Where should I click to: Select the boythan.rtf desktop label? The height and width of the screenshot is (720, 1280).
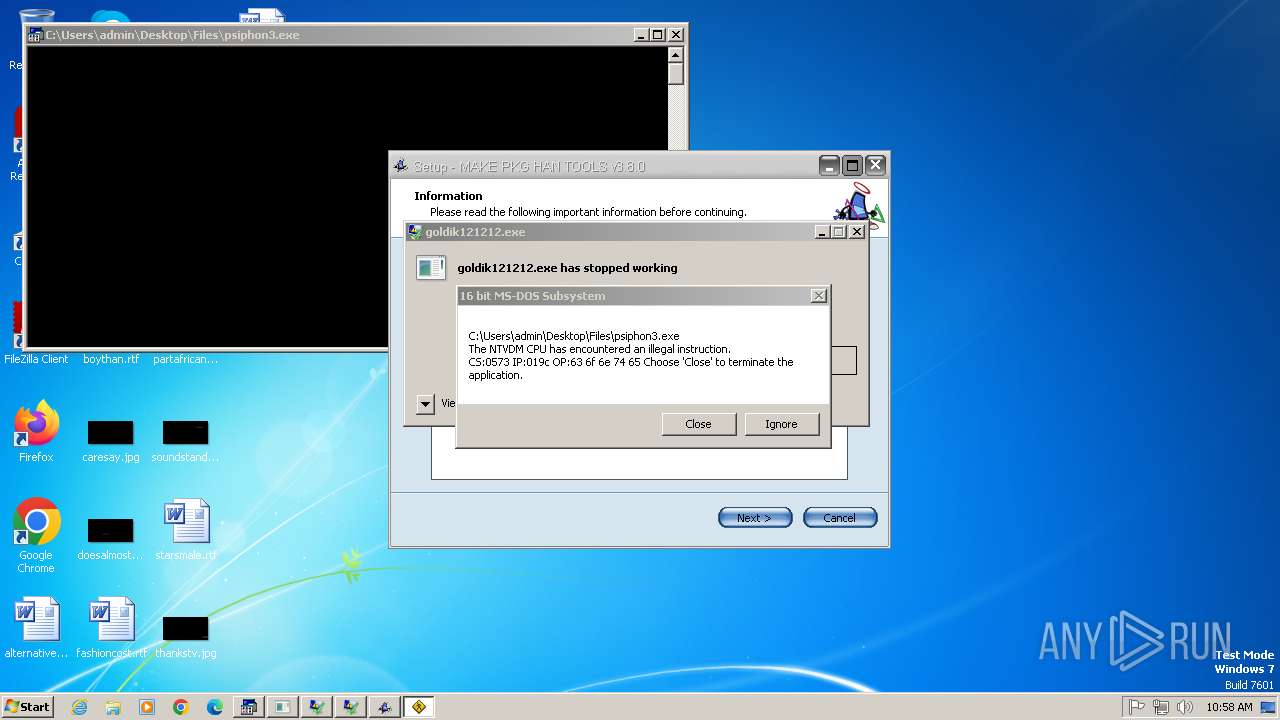110,359
